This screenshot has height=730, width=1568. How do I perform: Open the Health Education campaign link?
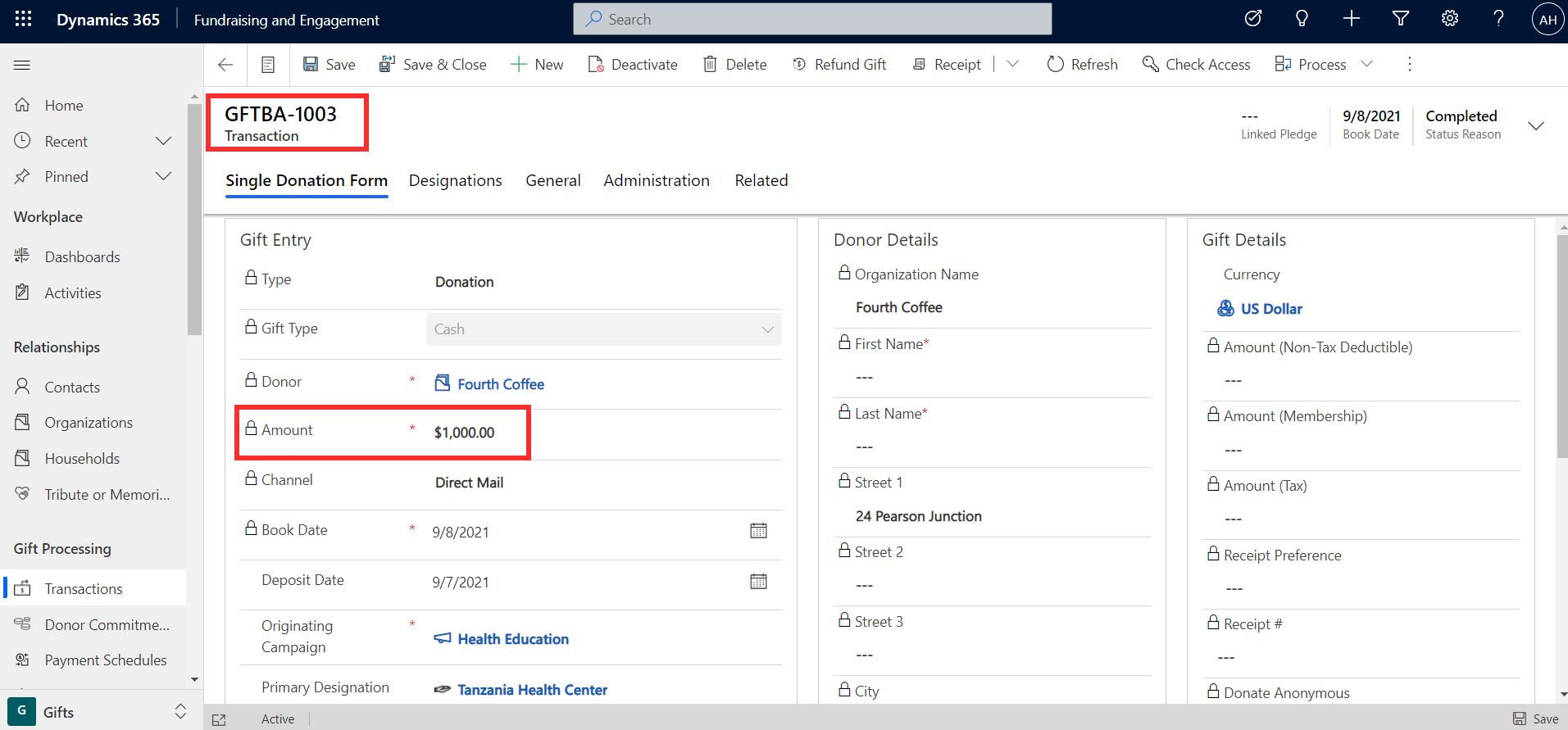[513, 639]
